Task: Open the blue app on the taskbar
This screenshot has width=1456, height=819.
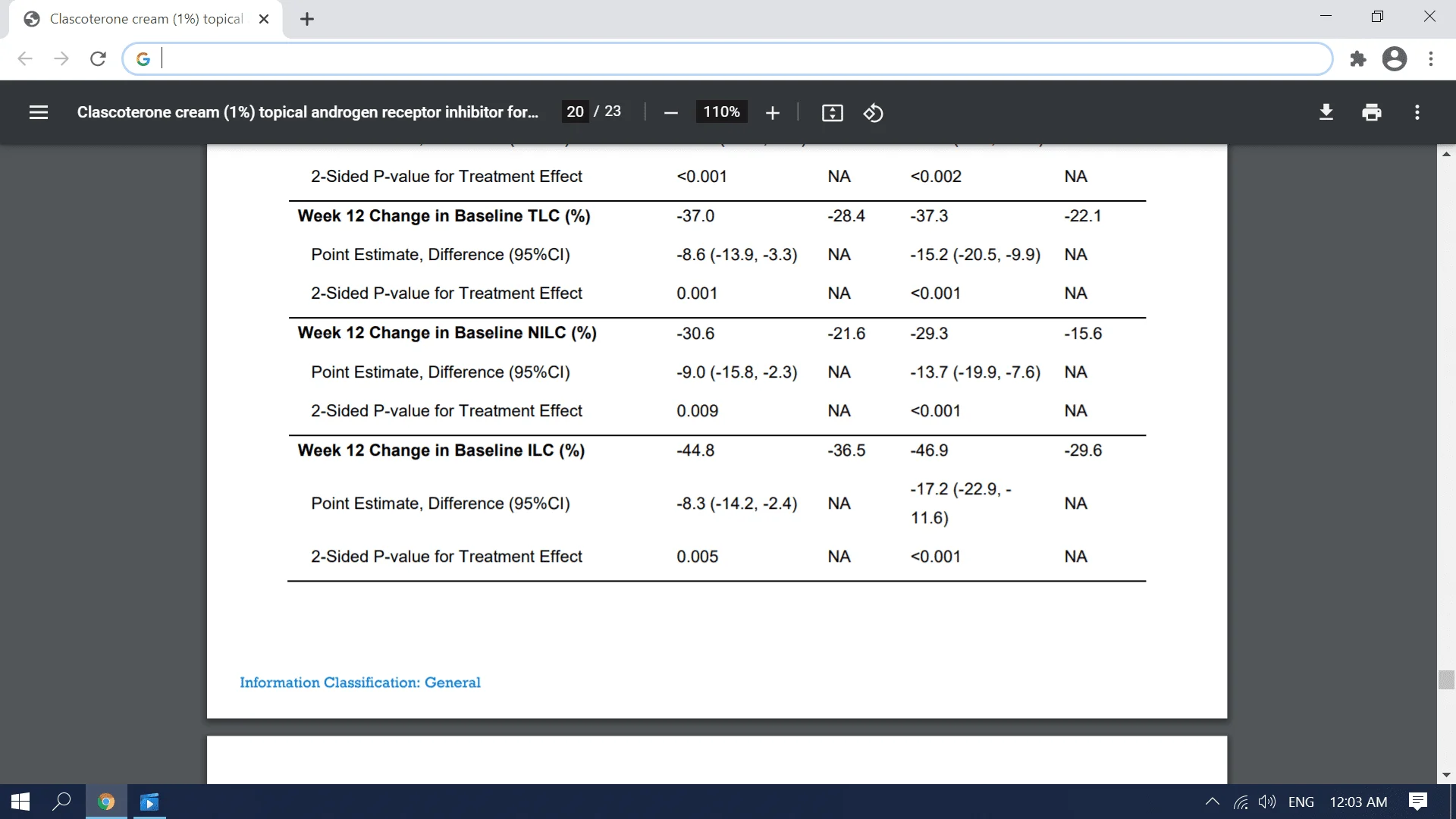Action: click(149, 802)
